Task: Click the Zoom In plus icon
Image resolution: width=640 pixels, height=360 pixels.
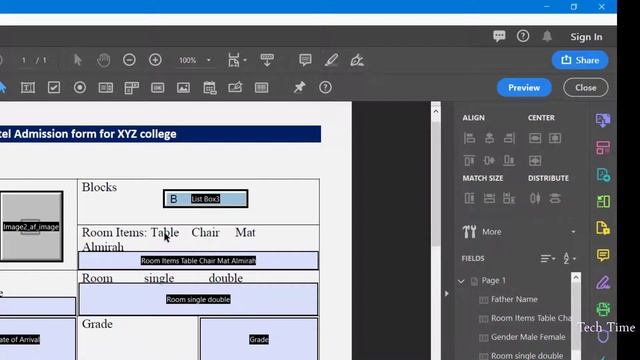Action: [155, 60]
